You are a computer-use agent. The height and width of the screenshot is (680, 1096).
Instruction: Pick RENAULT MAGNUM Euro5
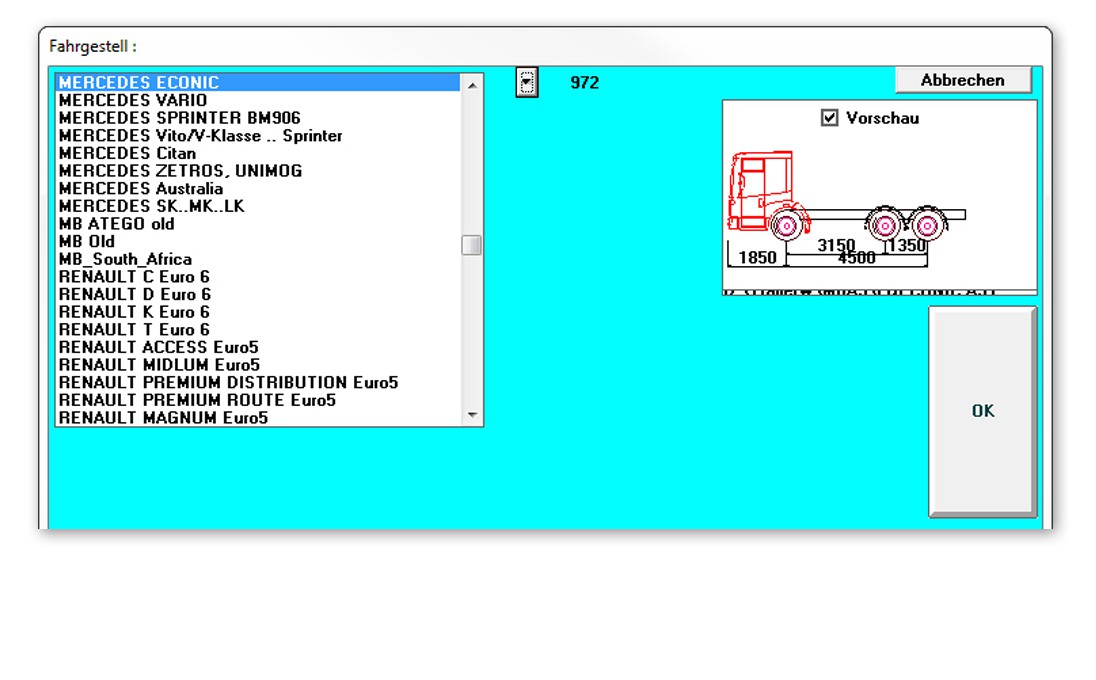coord(258,418)
